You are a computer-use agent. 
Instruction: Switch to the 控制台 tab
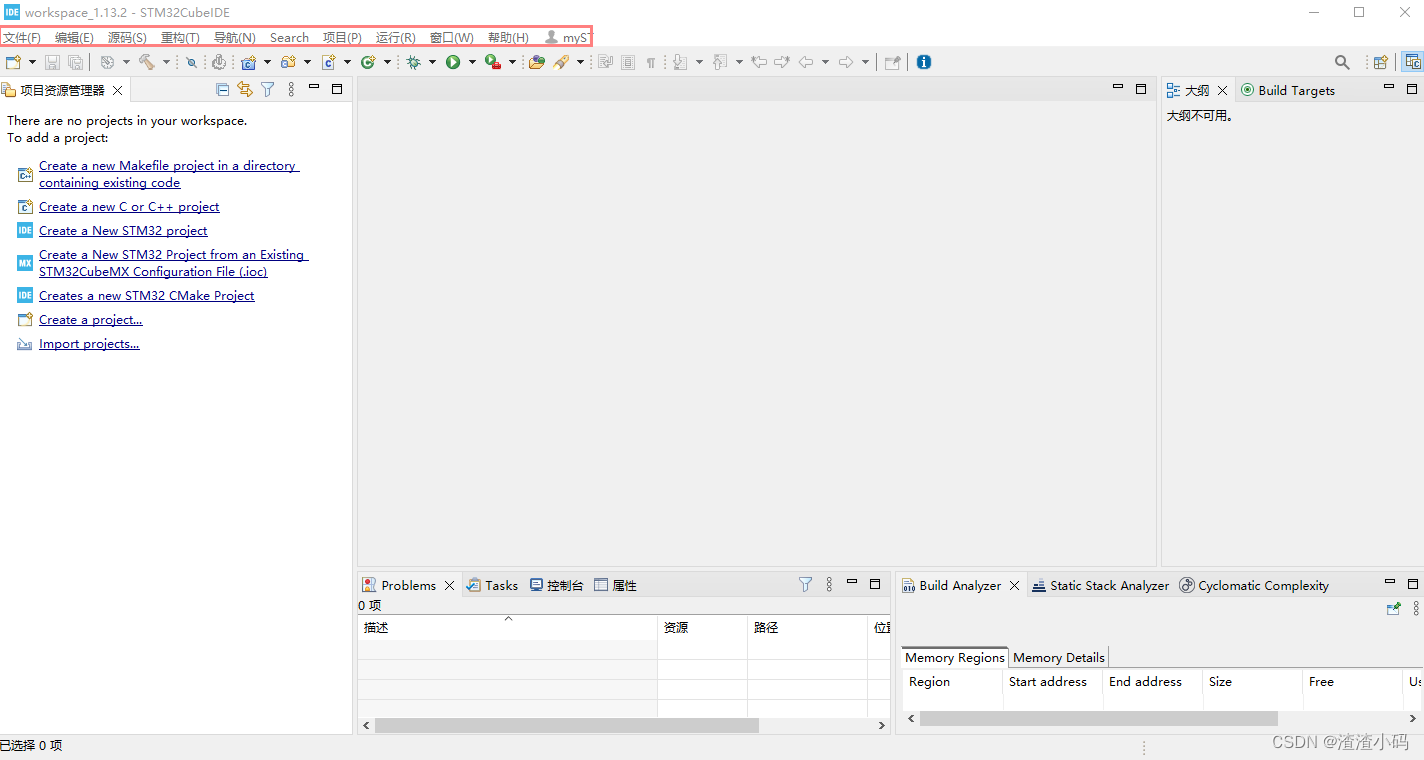(x=556, y=585)
